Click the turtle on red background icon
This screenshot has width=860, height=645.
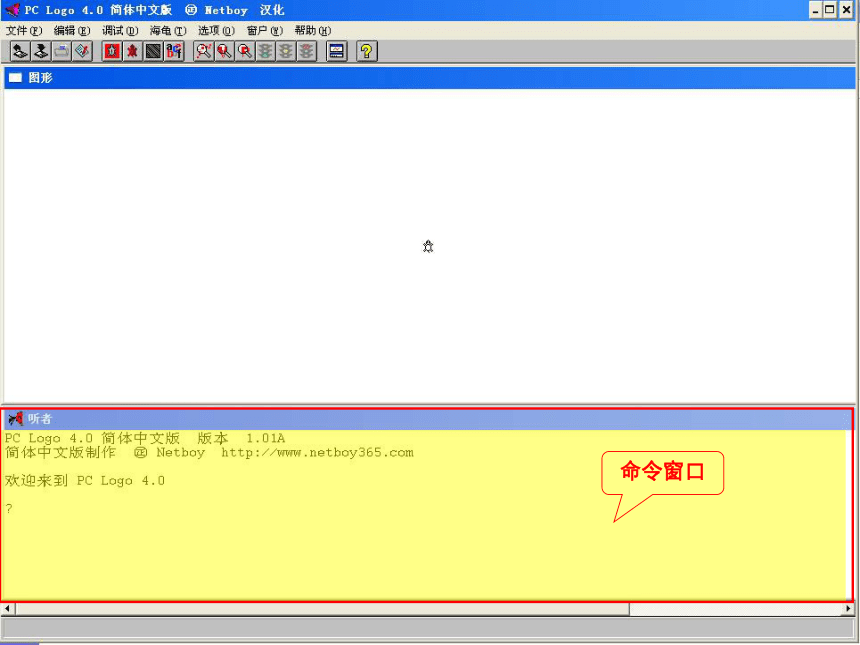click(x=112, y=52)
